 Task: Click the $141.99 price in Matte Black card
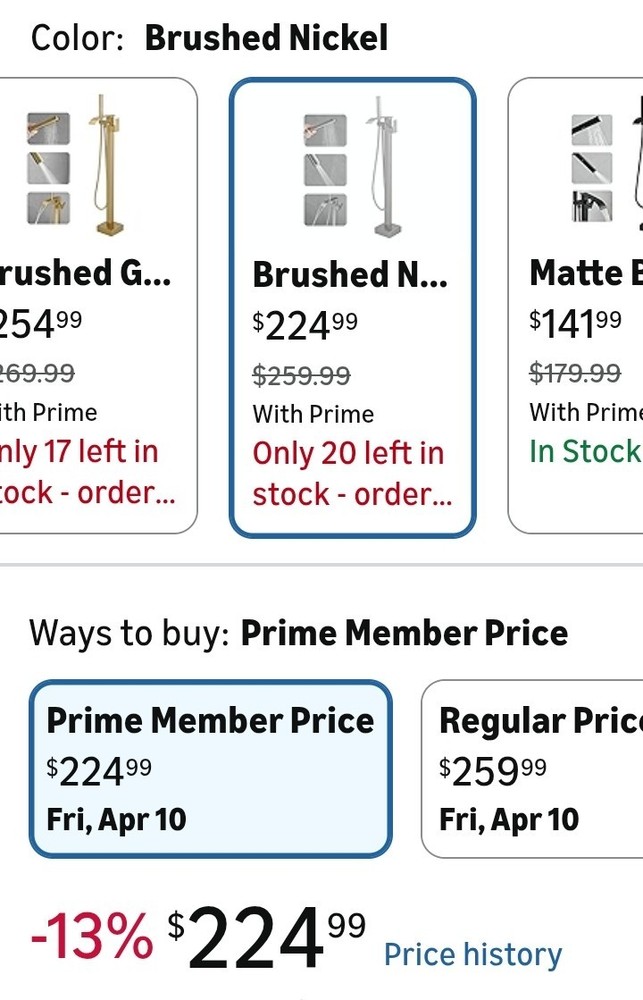coord(576,323)
